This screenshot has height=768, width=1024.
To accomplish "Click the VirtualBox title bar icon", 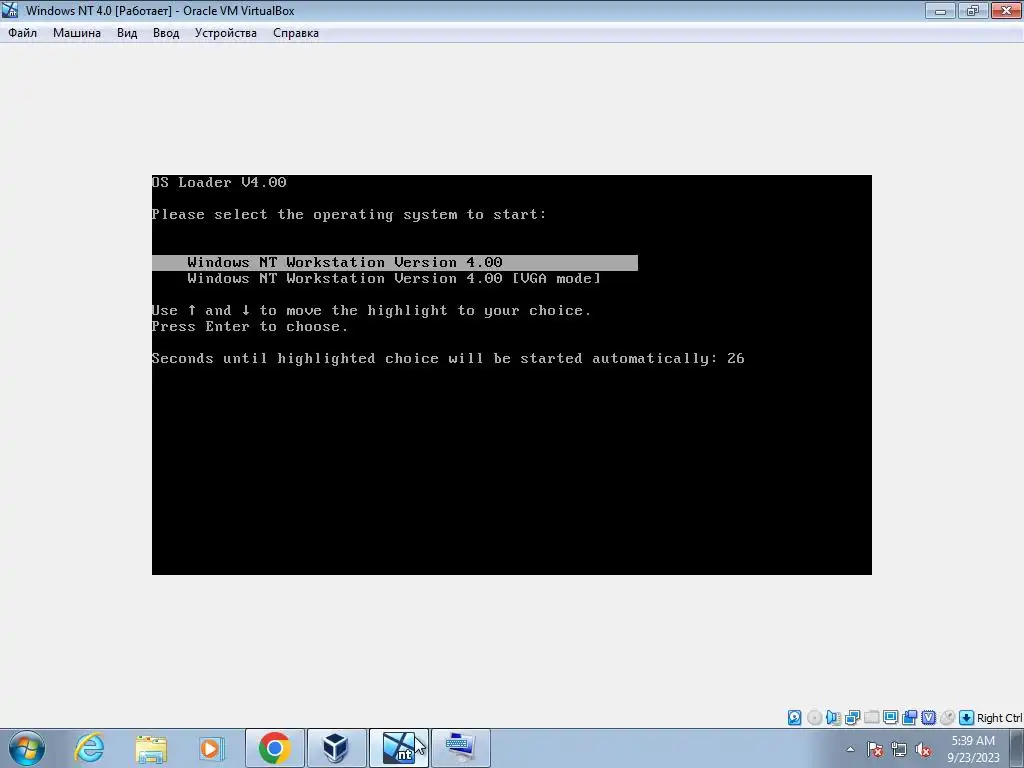I will (x=10, y=10).
